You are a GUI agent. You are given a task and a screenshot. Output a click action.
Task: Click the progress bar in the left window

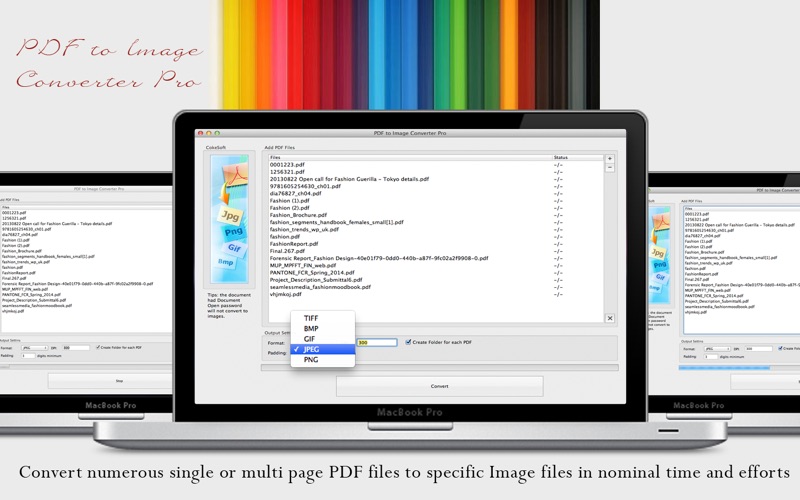pyautogui.click(x=86, y=366)
